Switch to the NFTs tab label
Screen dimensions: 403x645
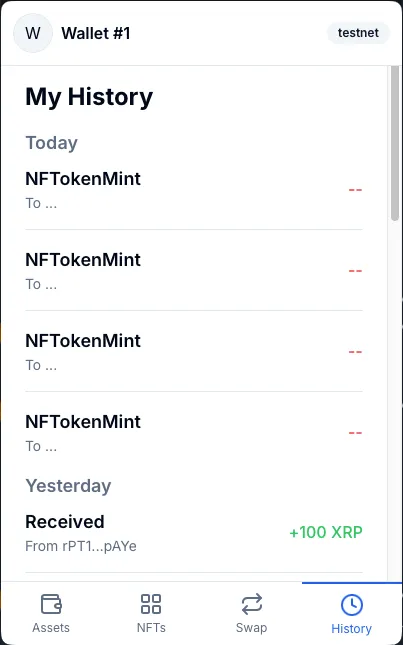point(151,628)
